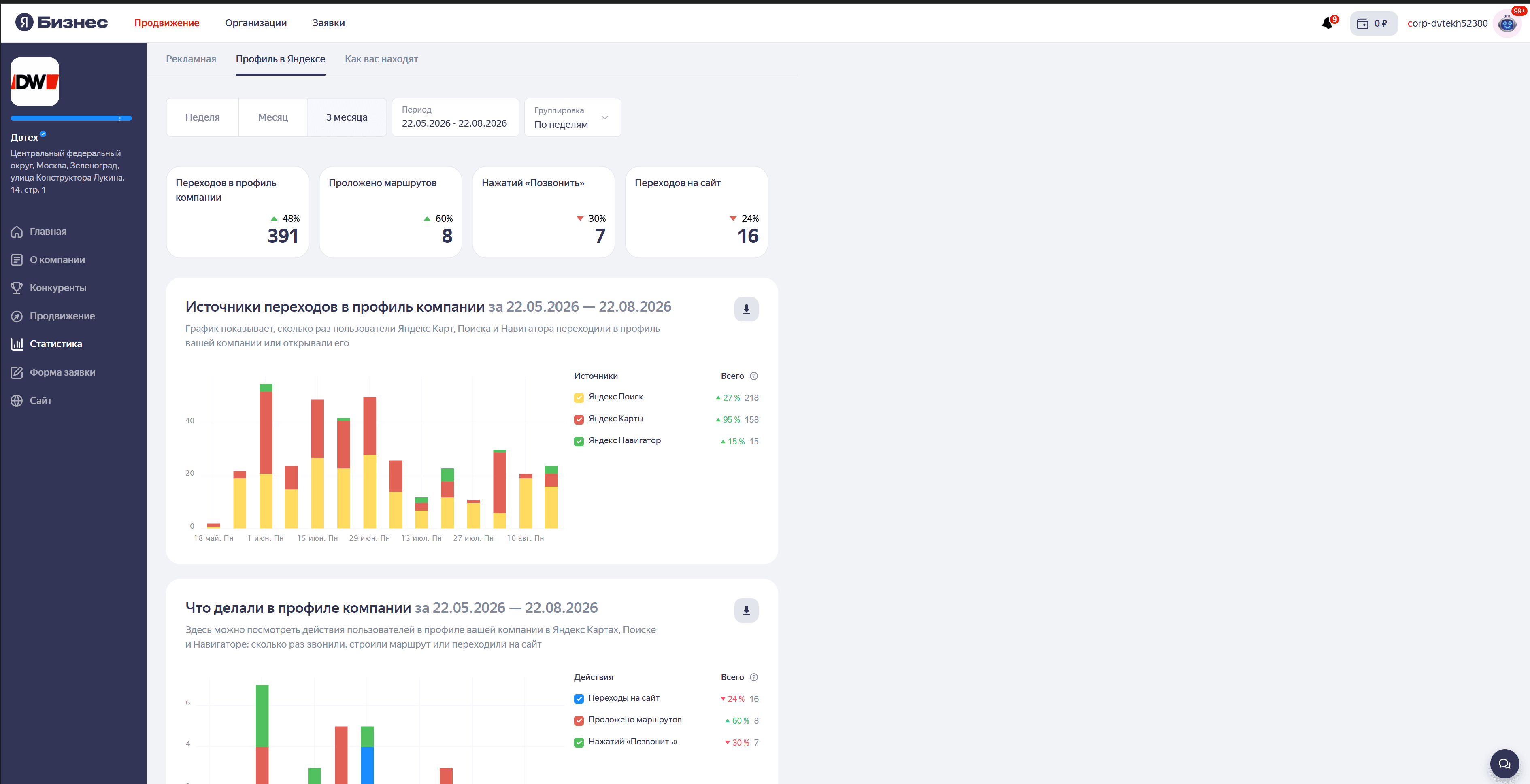Image resolution: width=1530 pixels, height=784 pixels.
Task: Click the '15 июн. Пн' axis label
Action: click(x=317, y=538)
